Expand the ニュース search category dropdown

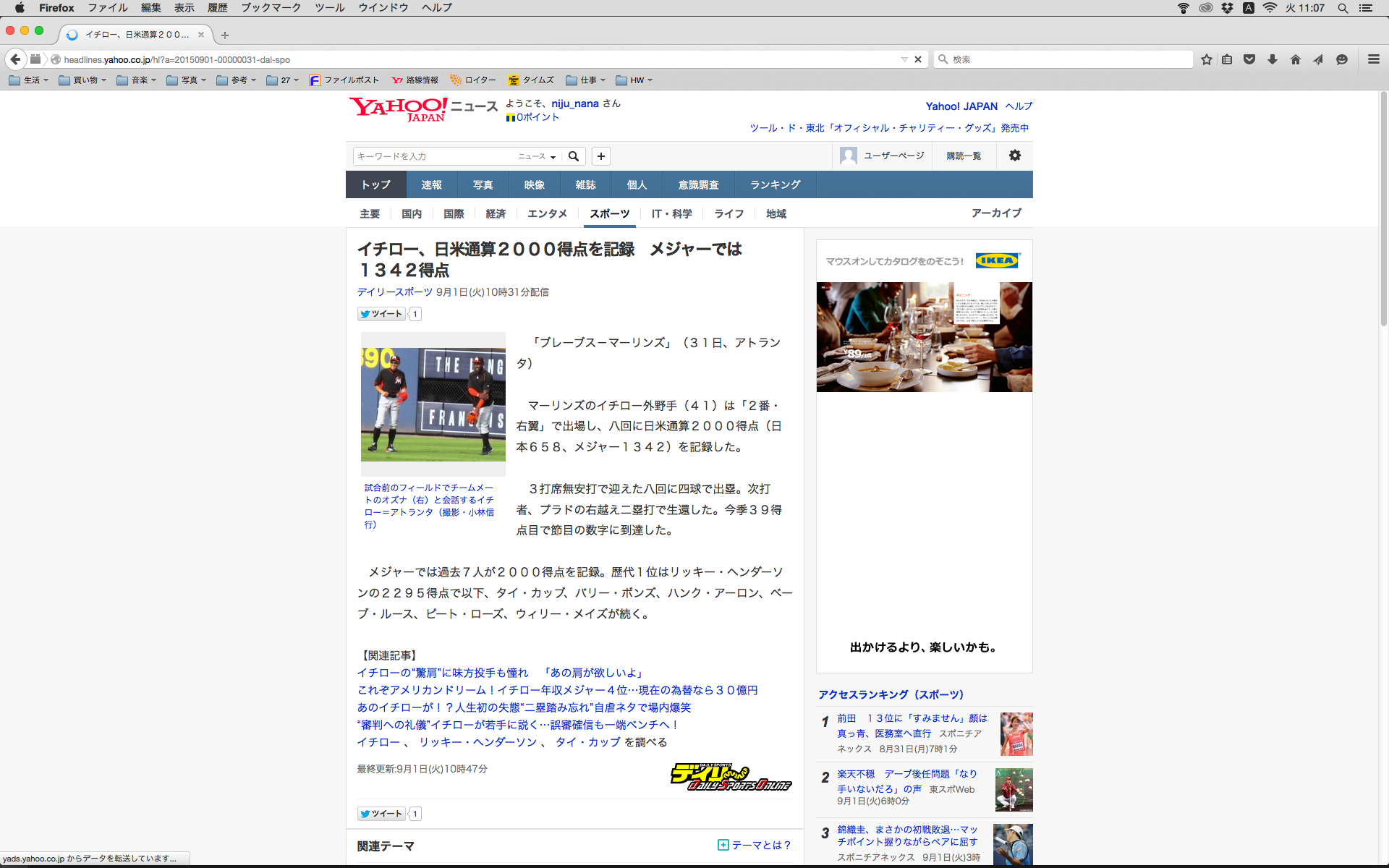click(537, 156)
